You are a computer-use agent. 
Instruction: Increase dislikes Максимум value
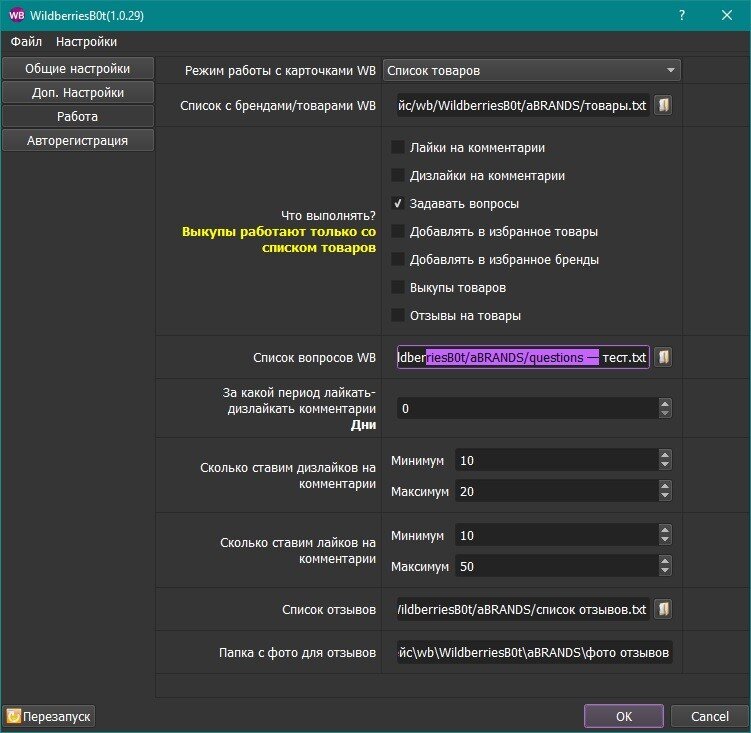(665, 486)
